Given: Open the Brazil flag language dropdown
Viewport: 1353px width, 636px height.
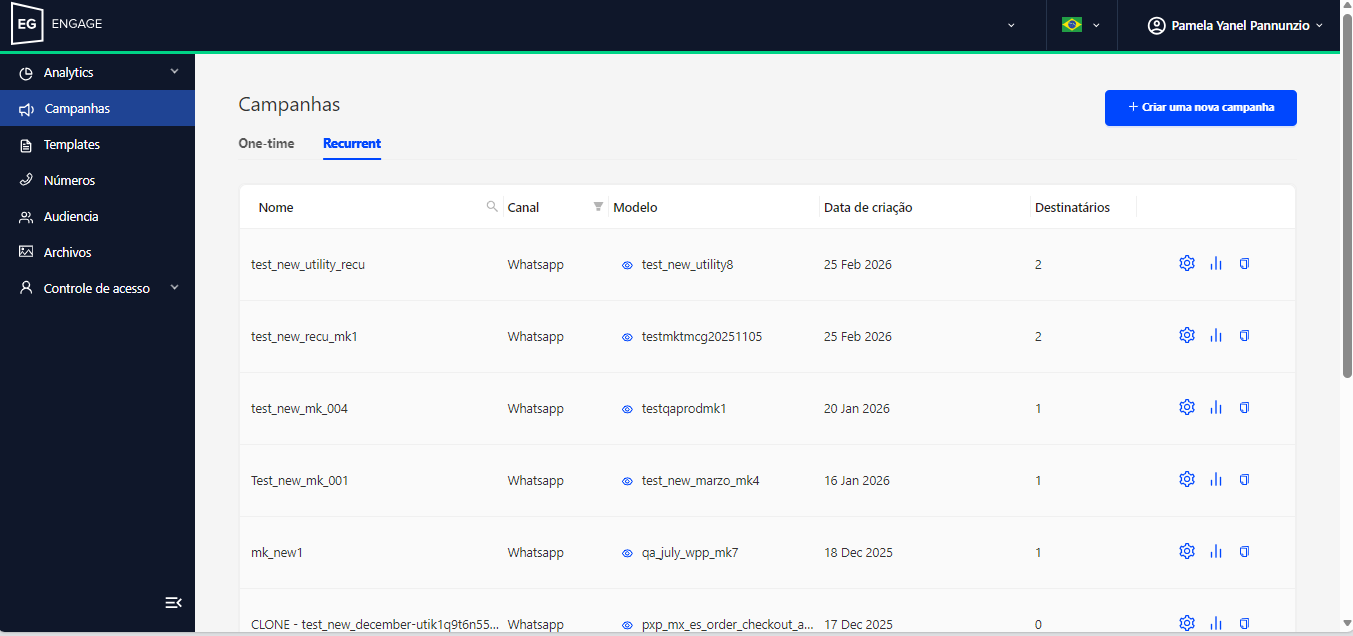Looking at the screenshot, I should 1081,25.
